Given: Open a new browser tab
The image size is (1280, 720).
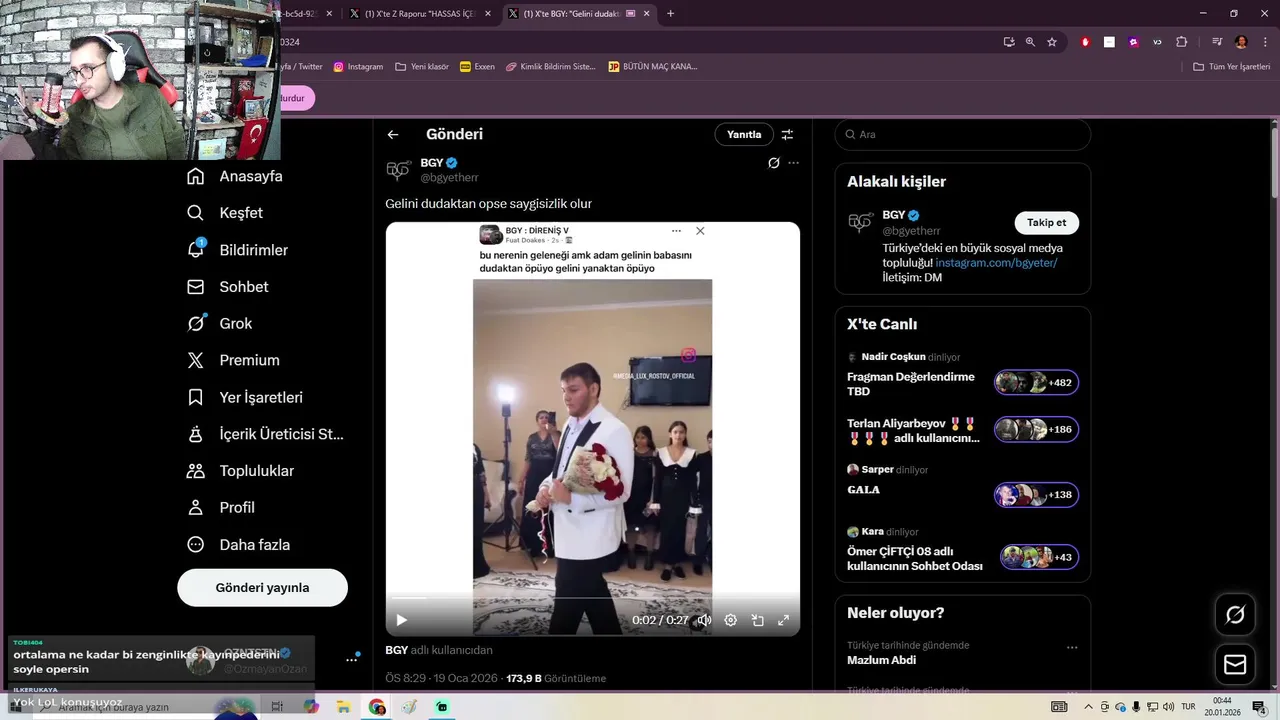Looking at the screenshot, I should click(x=670, y=14).
